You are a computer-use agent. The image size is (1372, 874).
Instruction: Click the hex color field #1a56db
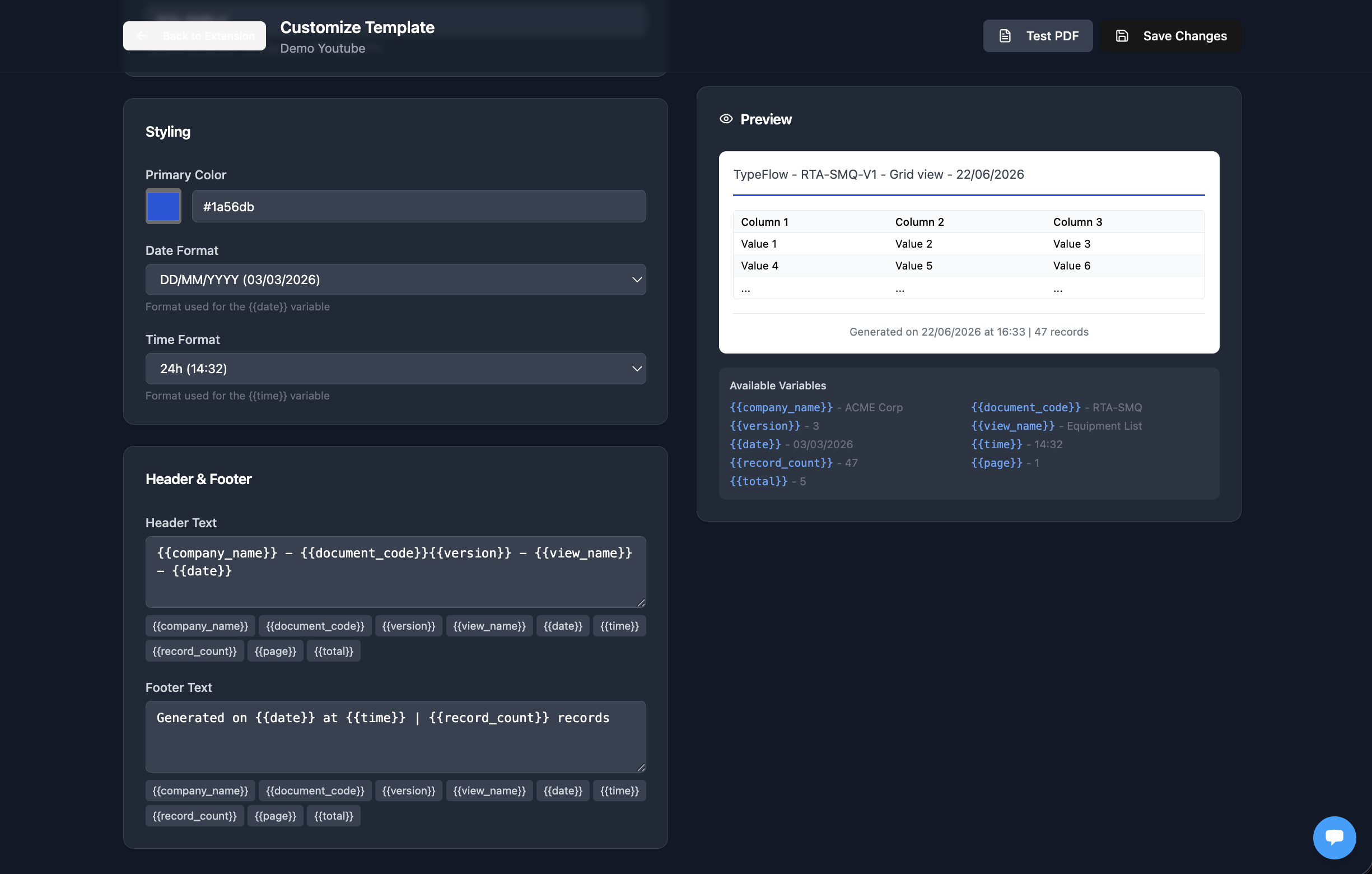click(x=419, y=206)
